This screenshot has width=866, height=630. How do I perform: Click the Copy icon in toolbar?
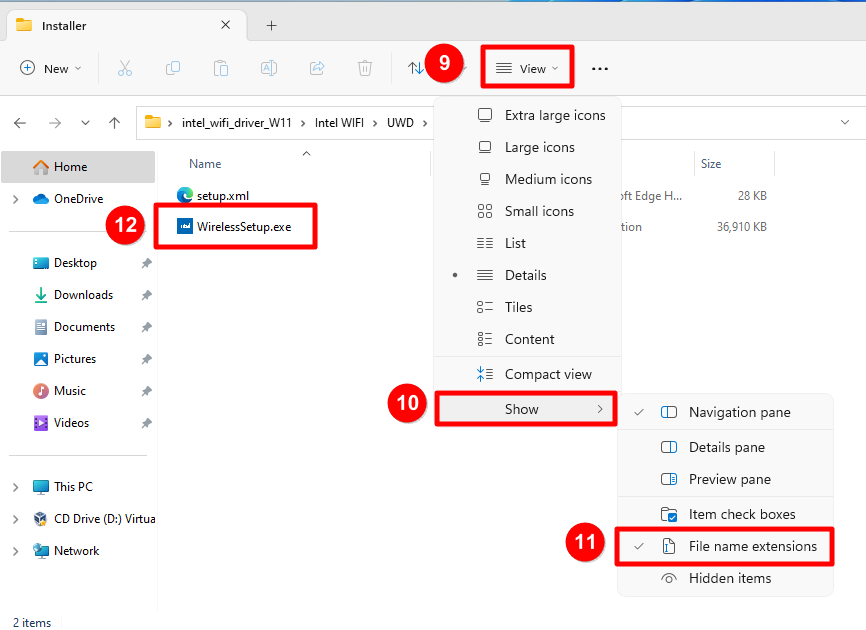tap(173, 68)
